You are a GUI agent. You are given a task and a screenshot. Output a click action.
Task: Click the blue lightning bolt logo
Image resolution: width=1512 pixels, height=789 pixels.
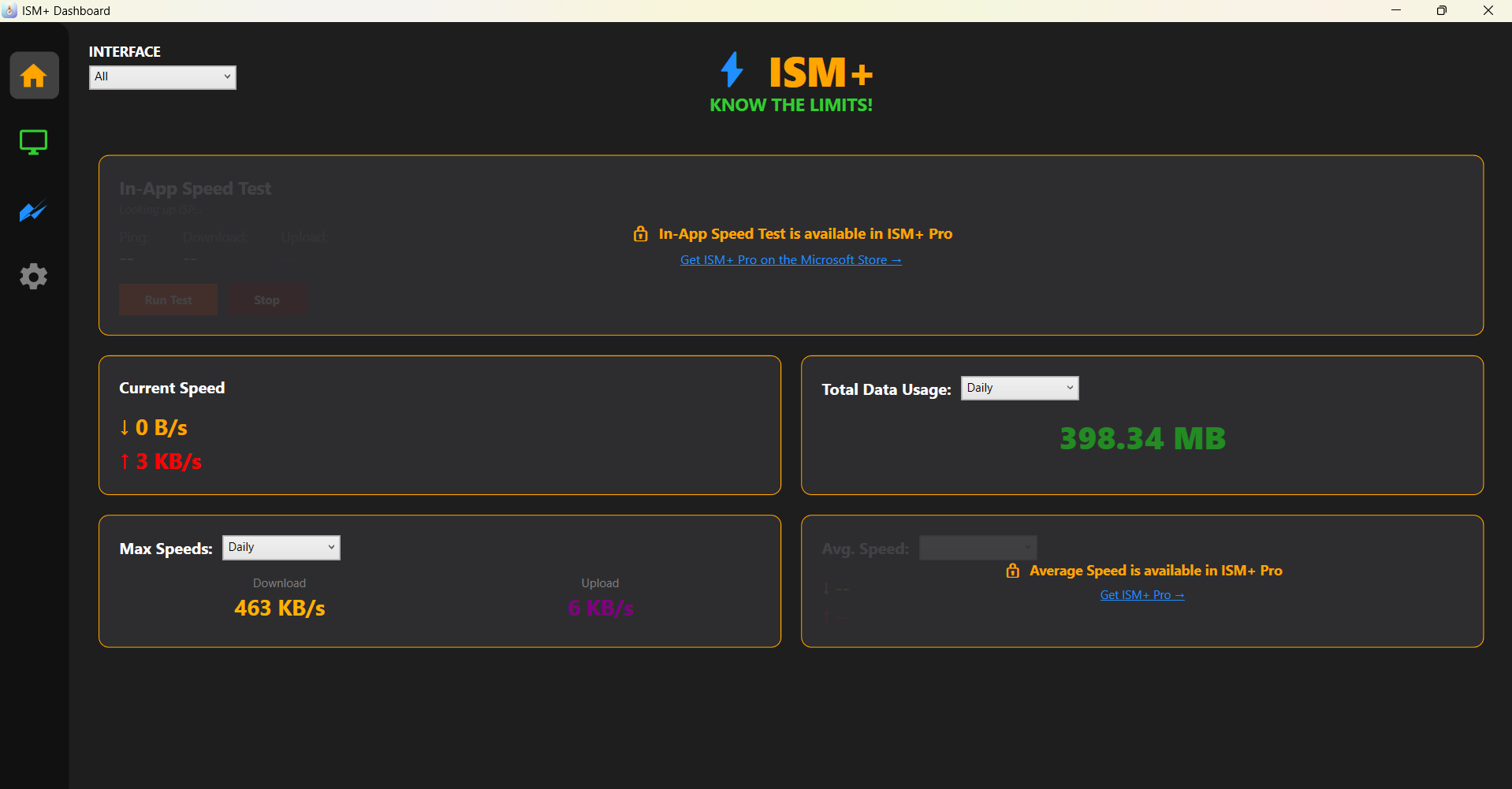click(732, 70)
